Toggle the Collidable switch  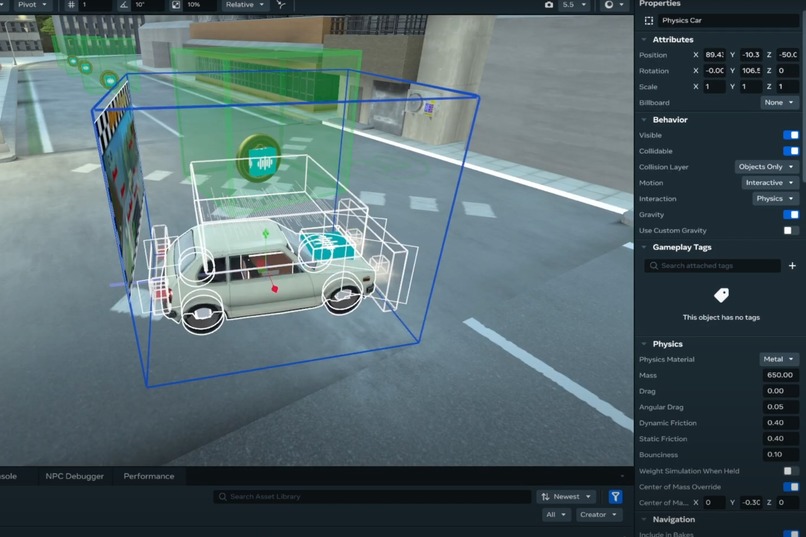(791, 151)
